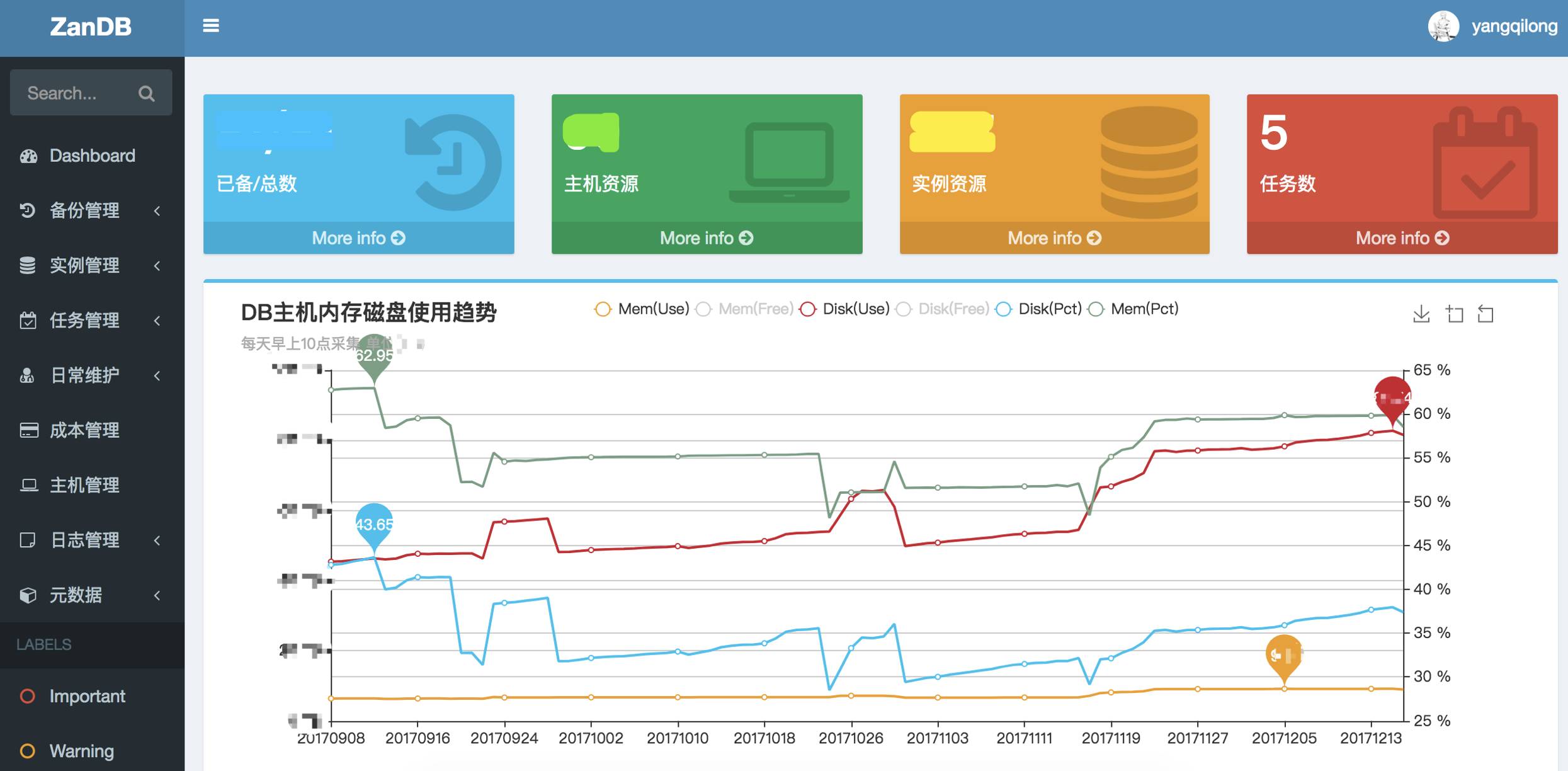Click the 成本管理 credit card icon

pos(28,430)
